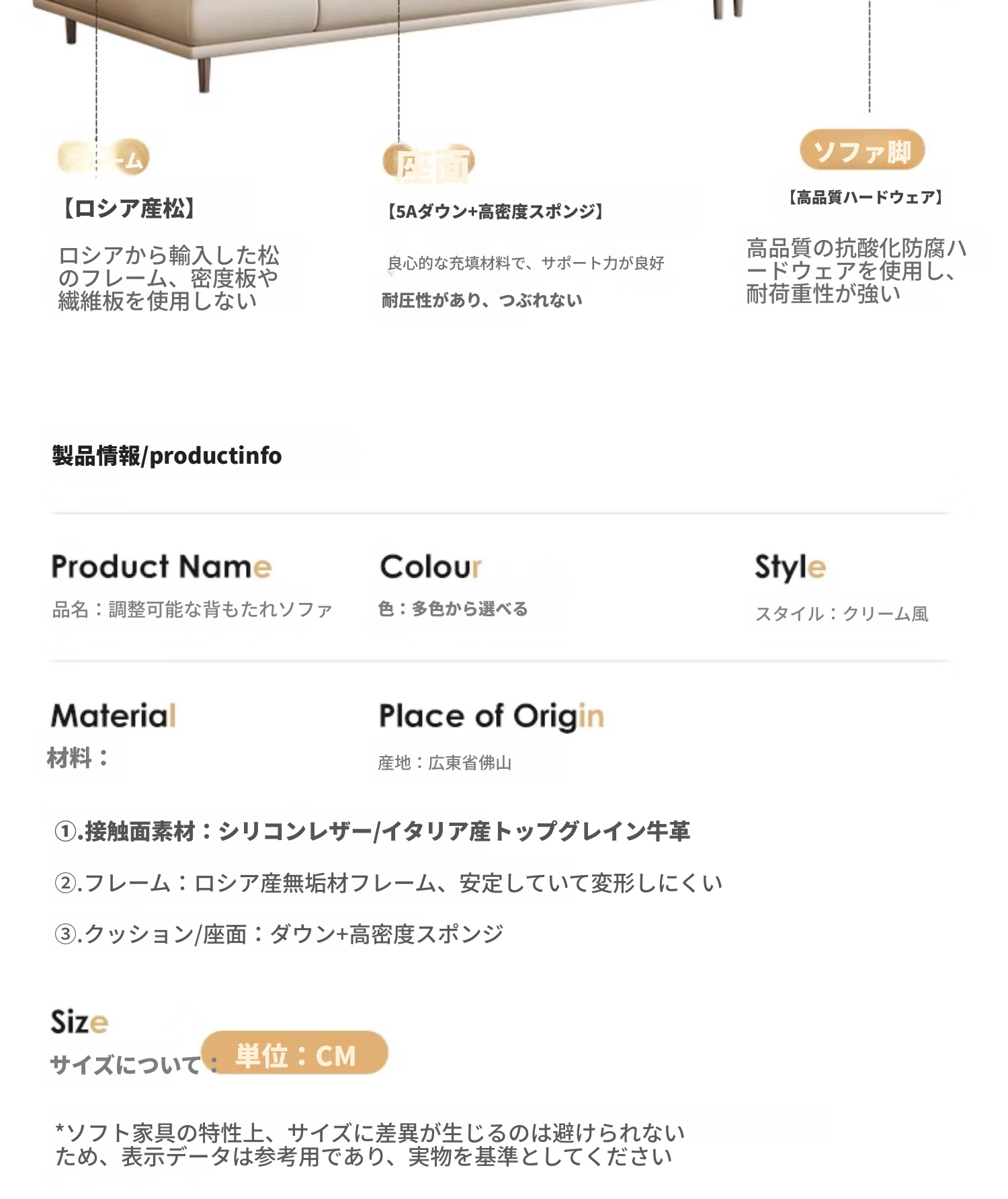
Task: Click the faded フレーム badge
Action: tap(103, 159)
